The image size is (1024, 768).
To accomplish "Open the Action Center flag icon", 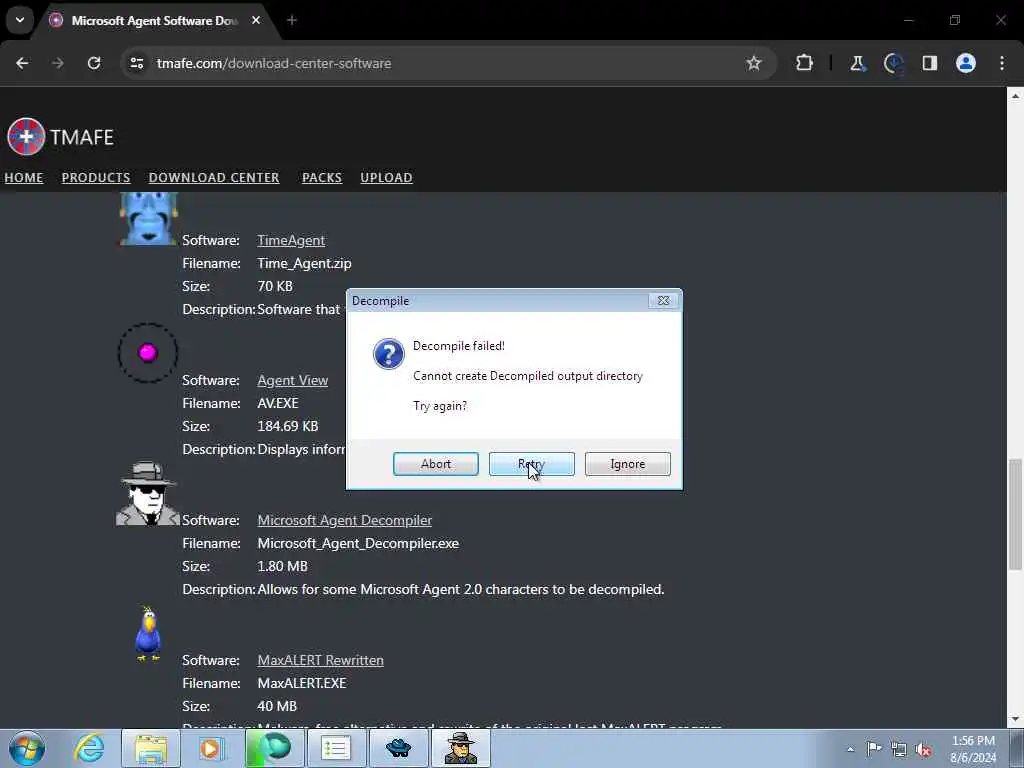I will tap(874, 749).
